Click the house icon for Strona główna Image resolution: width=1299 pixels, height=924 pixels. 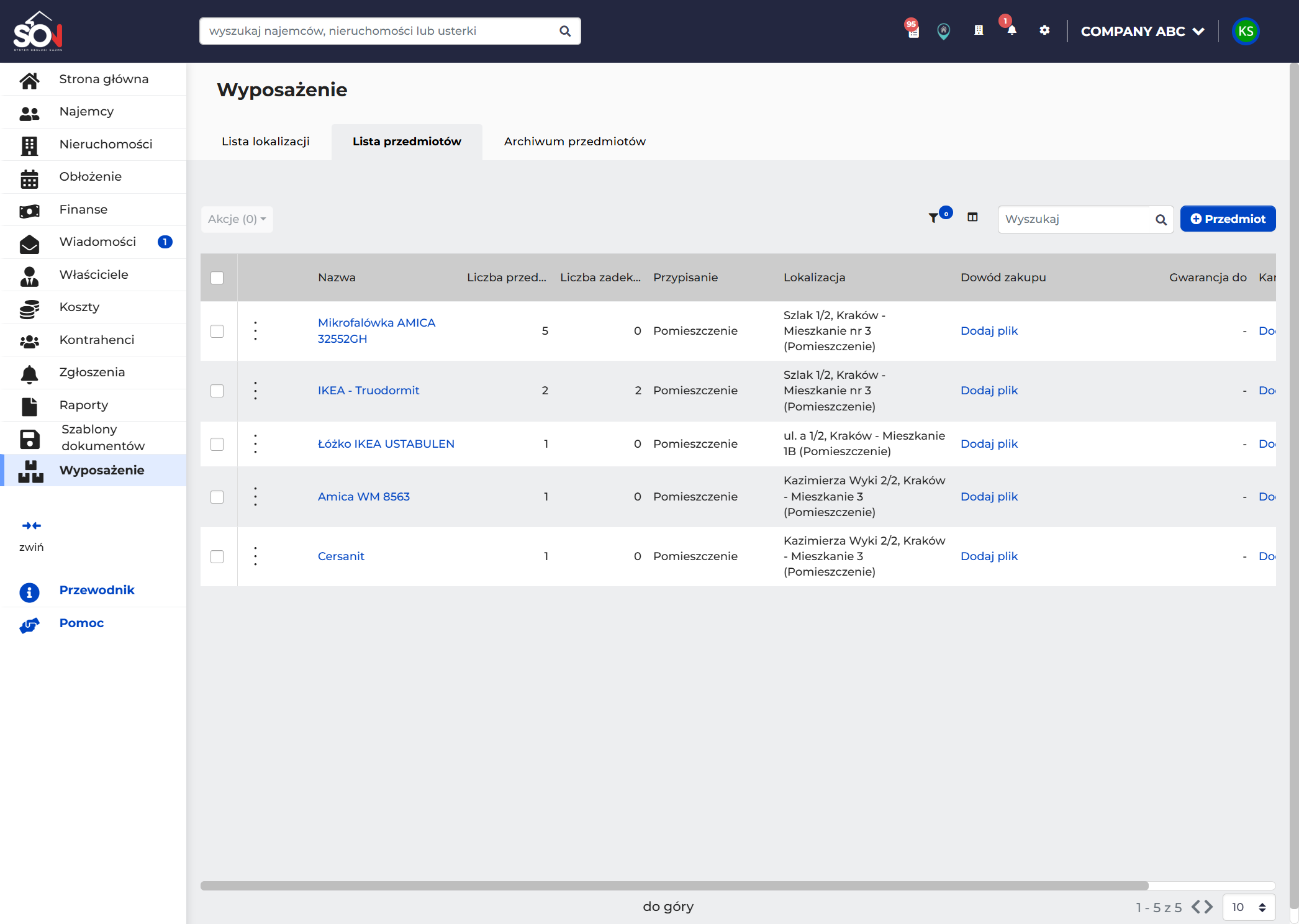[29, 79]
